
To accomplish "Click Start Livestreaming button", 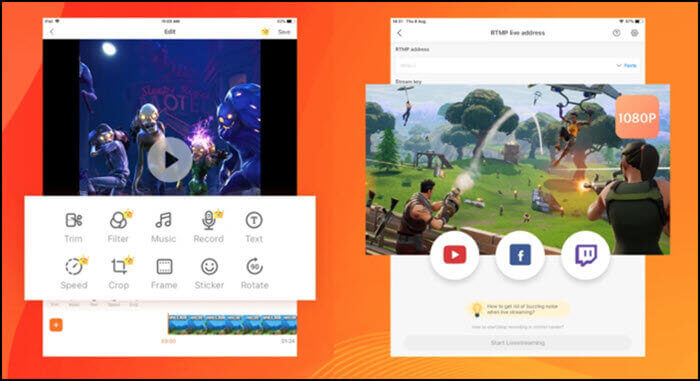I will pyautogui.click(x=517, y=343).
